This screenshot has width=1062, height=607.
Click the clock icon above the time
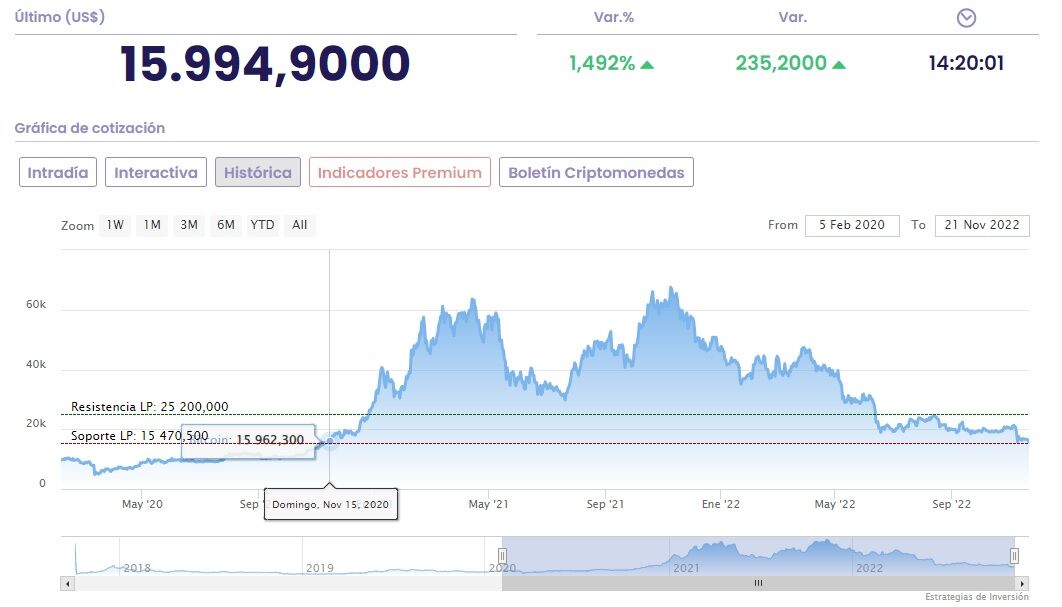(966, 18)
